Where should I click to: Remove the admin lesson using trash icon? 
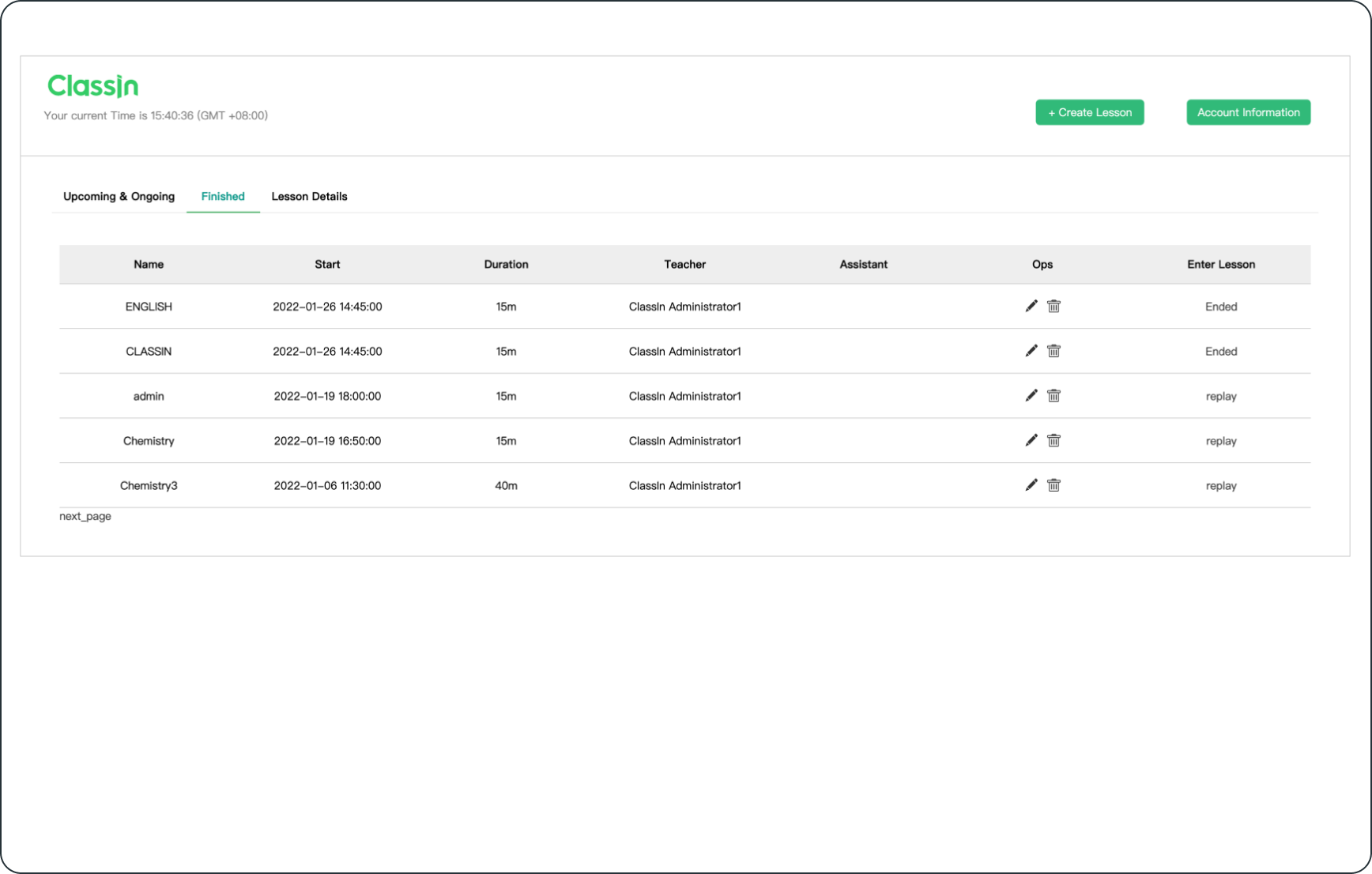coord(1053,395)
